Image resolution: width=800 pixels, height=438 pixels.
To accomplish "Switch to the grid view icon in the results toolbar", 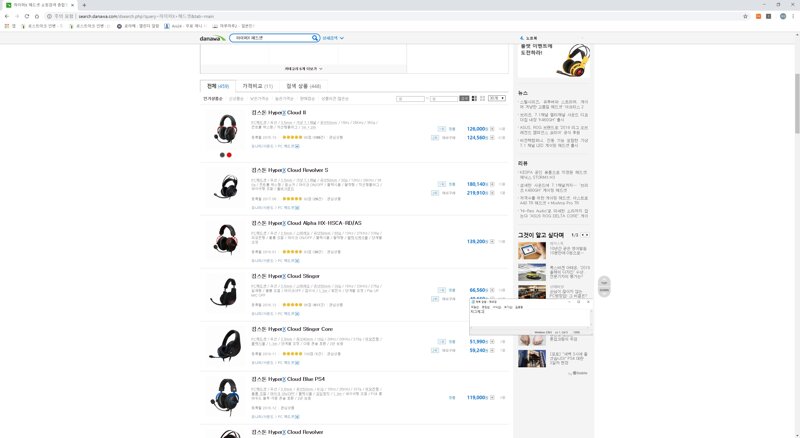I will point(482,98).
